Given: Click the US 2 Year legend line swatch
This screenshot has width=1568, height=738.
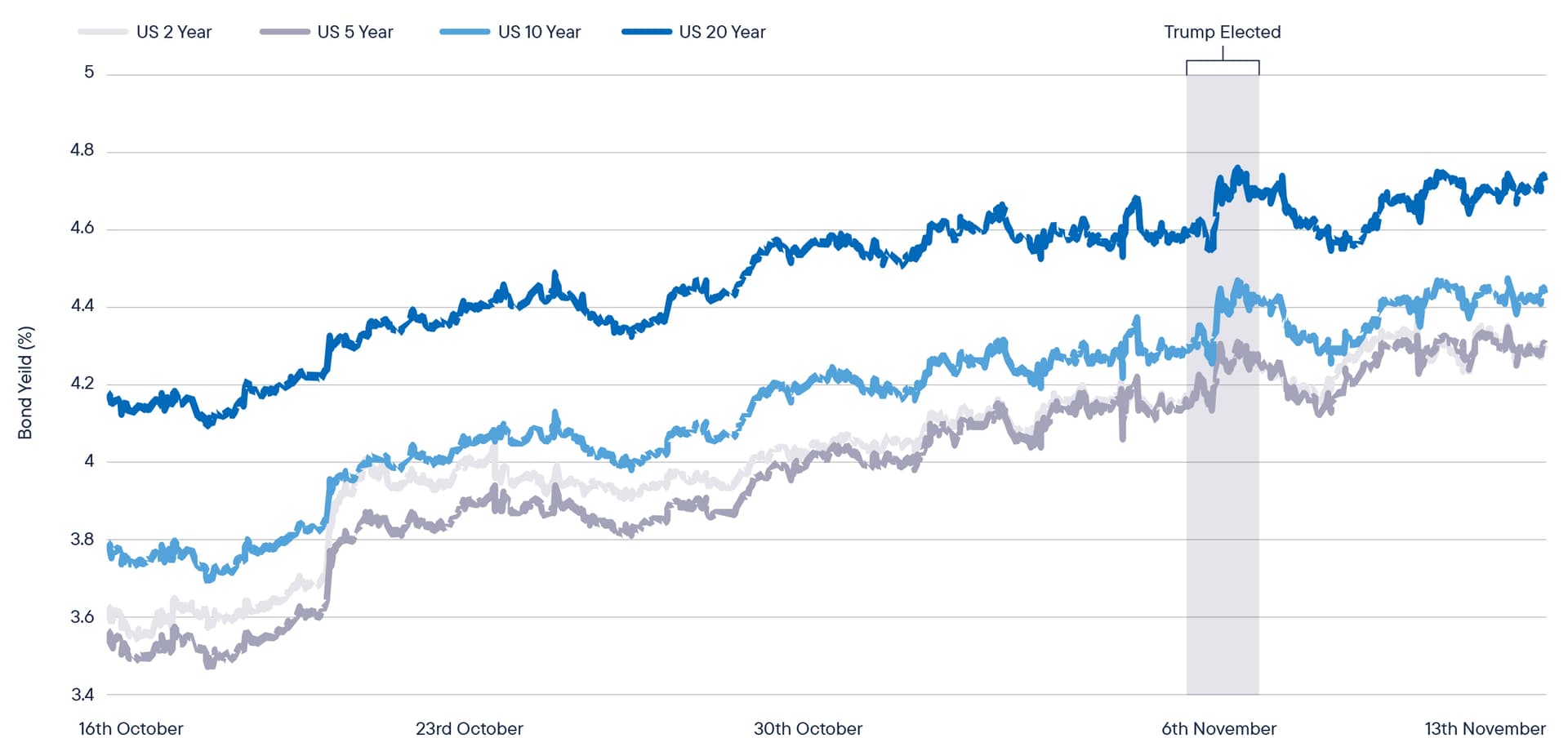Looking at the screenshot, I should [x=103, y=32].
